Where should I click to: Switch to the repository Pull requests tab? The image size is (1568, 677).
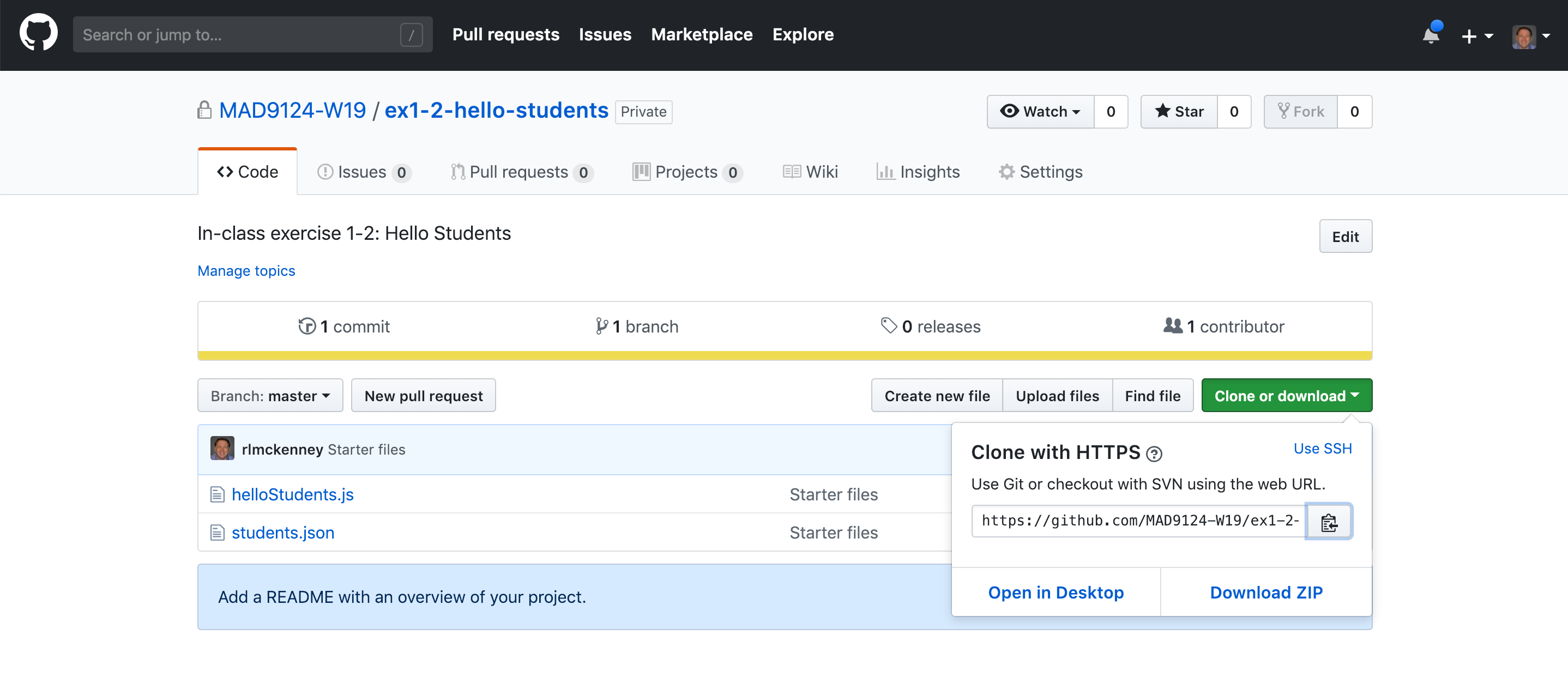click(522, 172)
